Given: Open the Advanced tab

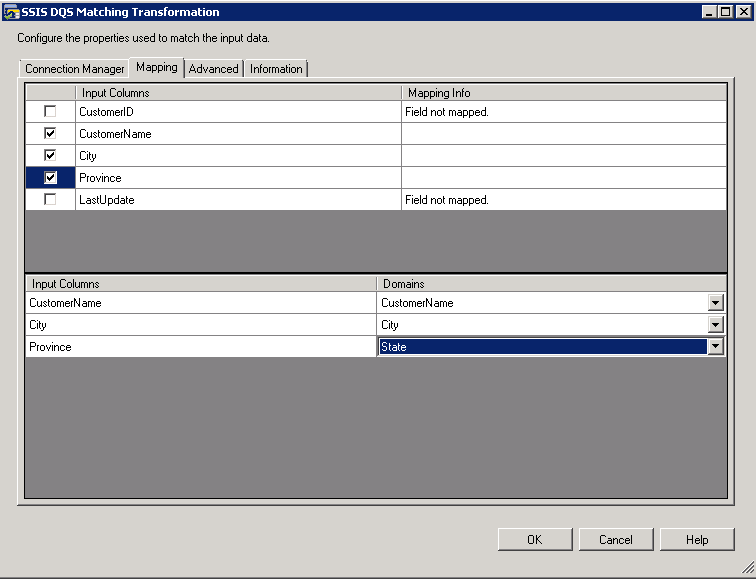Looking at the screenshot, I should tap(213, 69).
